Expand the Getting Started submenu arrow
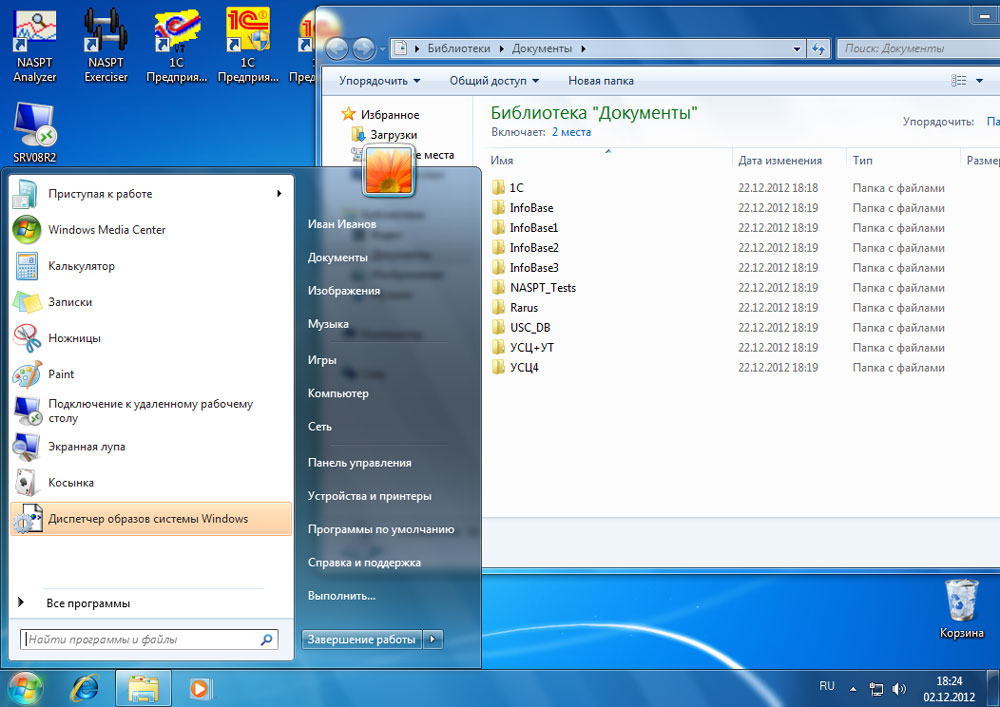 [x=279, y=194]
